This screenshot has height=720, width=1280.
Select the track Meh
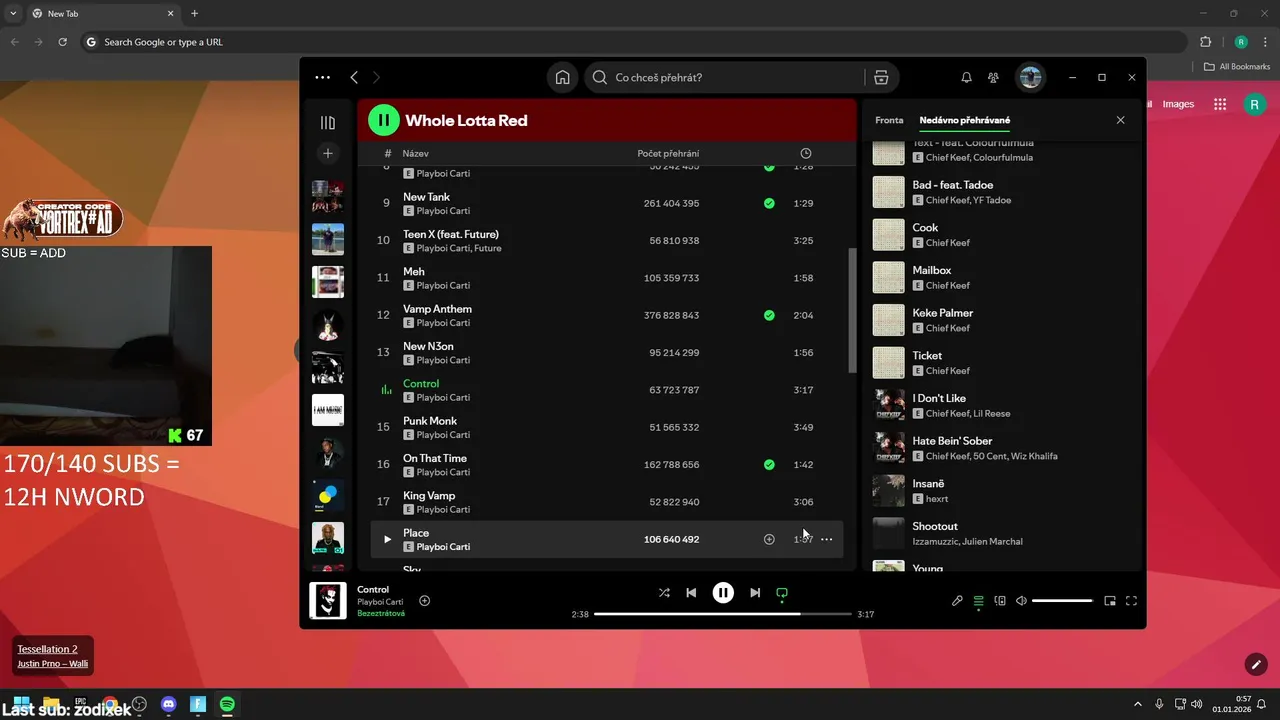[x=607, y=278]
